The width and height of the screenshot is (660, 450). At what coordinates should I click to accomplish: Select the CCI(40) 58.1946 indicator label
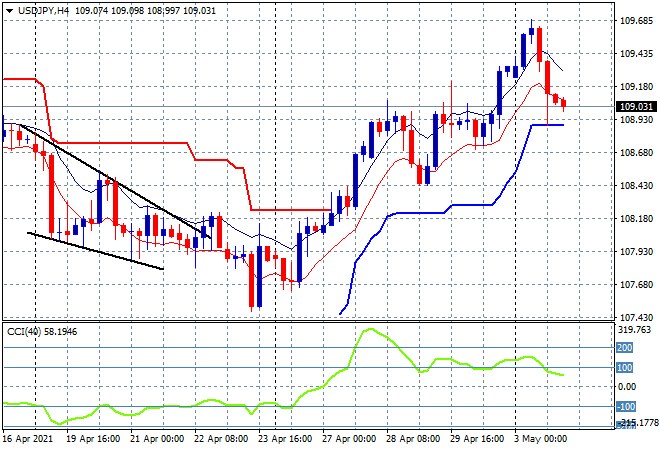pyautogui.click(x=42, y=332)
